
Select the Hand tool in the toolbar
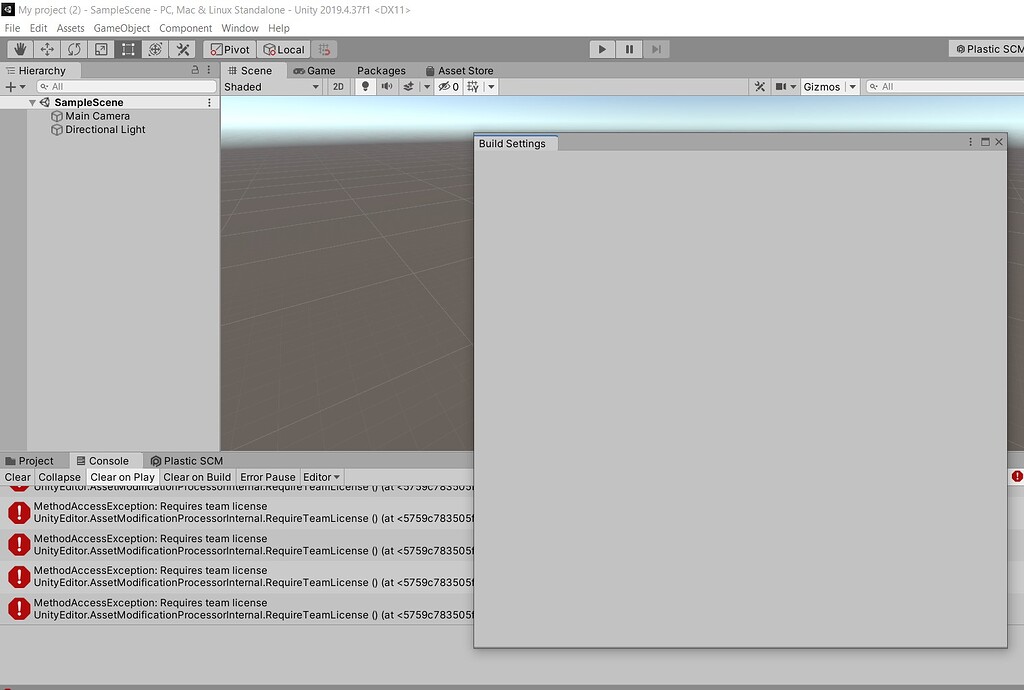click(18, 48)
